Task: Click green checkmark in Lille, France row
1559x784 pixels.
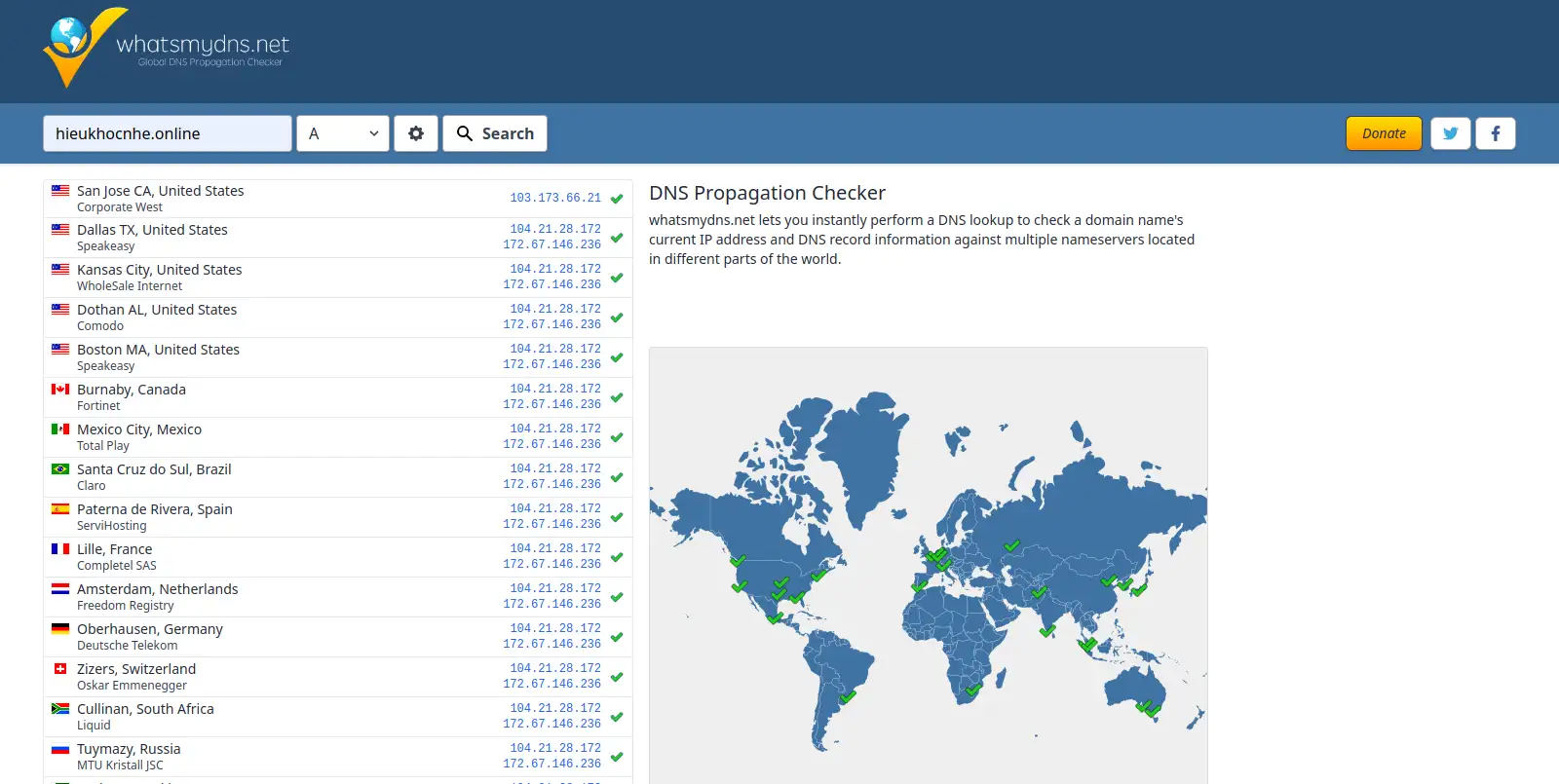Action: (x=617, y=557)
